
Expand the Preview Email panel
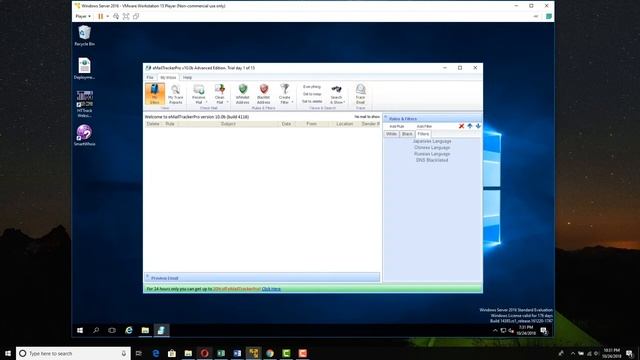click(148, 277)
